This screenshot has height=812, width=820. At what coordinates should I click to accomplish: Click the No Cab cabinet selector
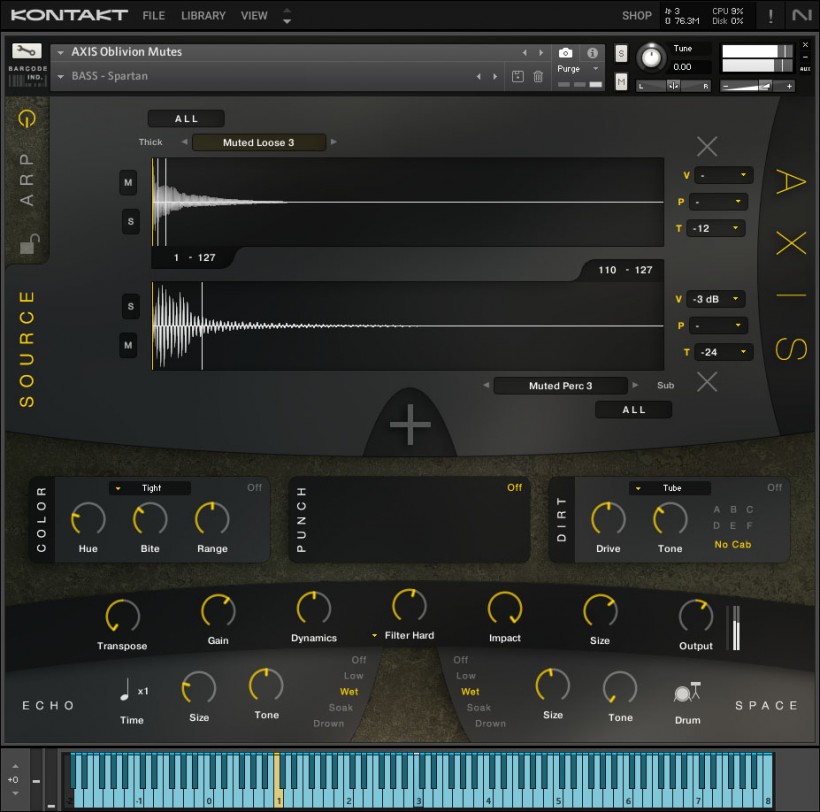coord(733,544)
